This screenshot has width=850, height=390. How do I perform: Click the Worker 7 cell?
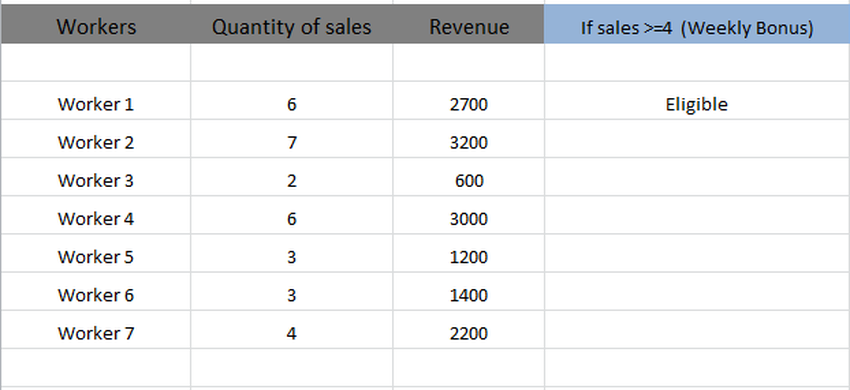[x=96, y=329]
